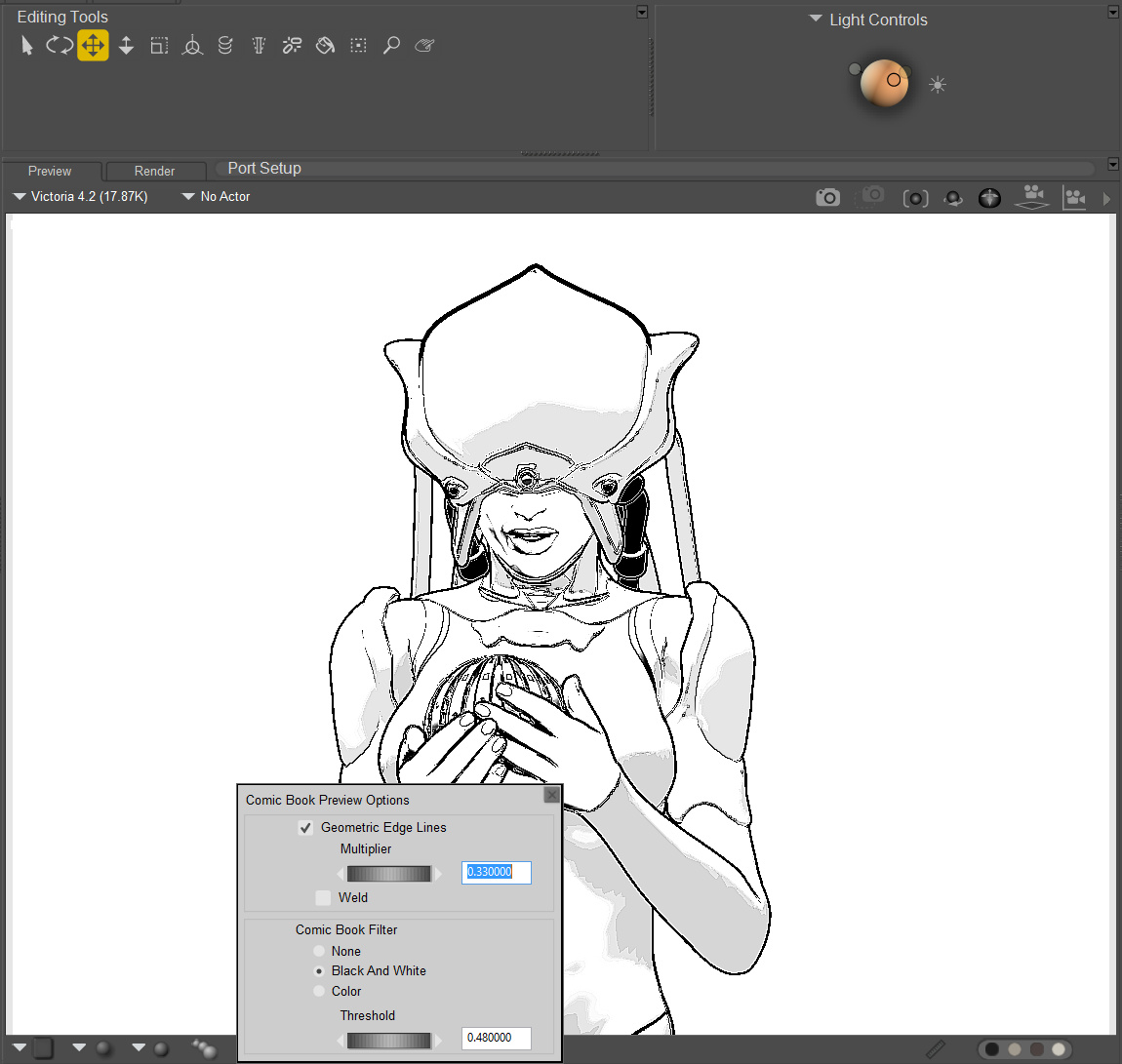This screenshot has height=1064, width=1122.
Task: Expand the Light Controls menu arrow
Action: tap(816, 20)
